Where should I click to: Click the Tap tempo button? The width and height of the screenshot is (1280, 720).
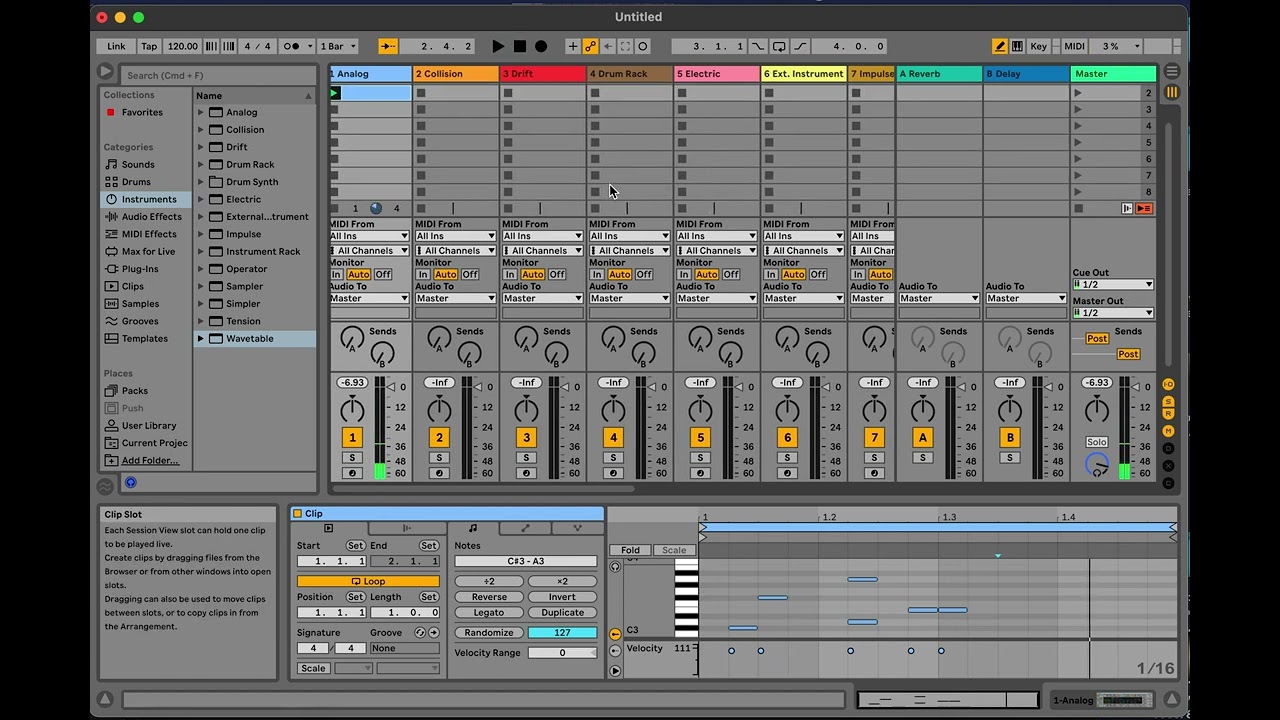(149, 46)
